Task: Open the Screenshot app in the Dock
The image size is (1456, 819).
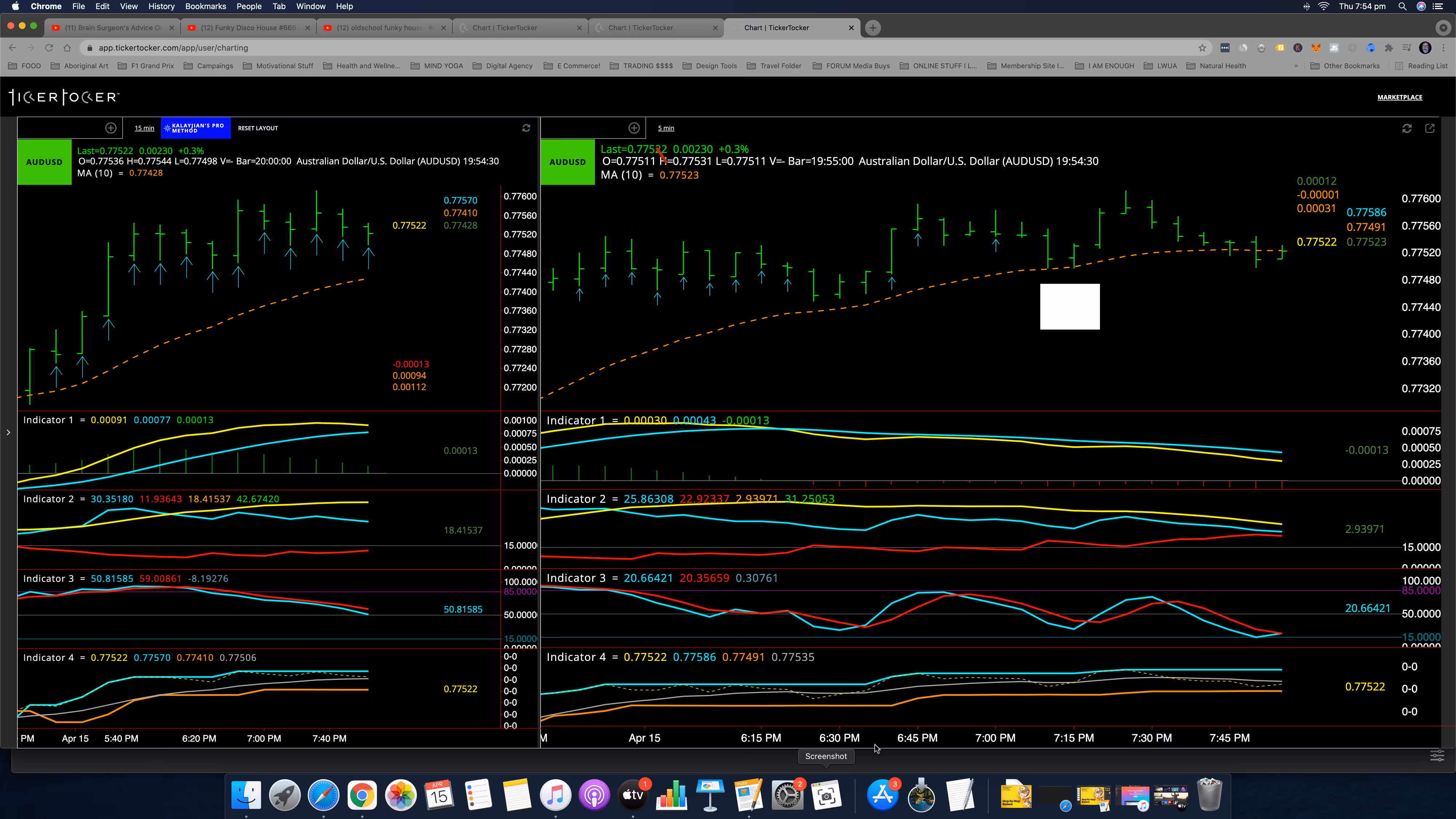Action: click(x=826, y=795)
